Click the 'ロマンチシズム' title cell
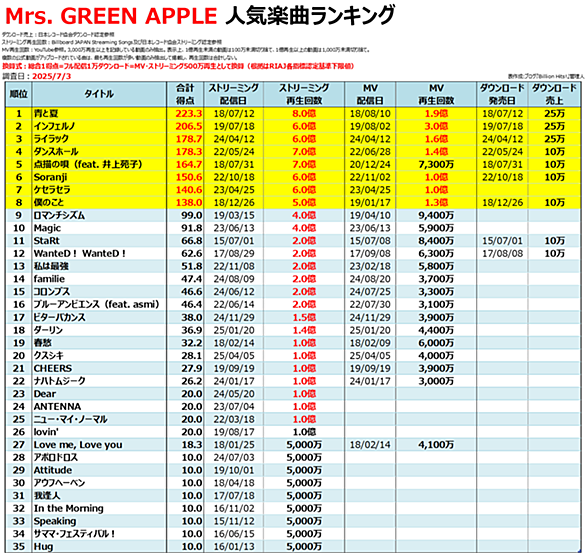Screen dimensions: 586x553 99,215
